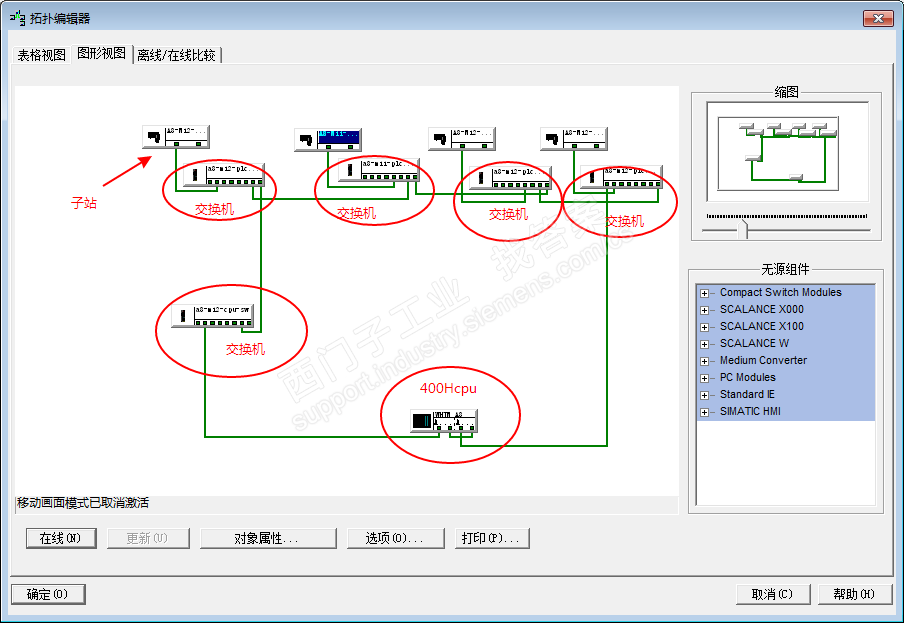Open help with 帮助(H) button
Image resolution: width=904 pixels, height=623 pixels.
coord(855,594)
